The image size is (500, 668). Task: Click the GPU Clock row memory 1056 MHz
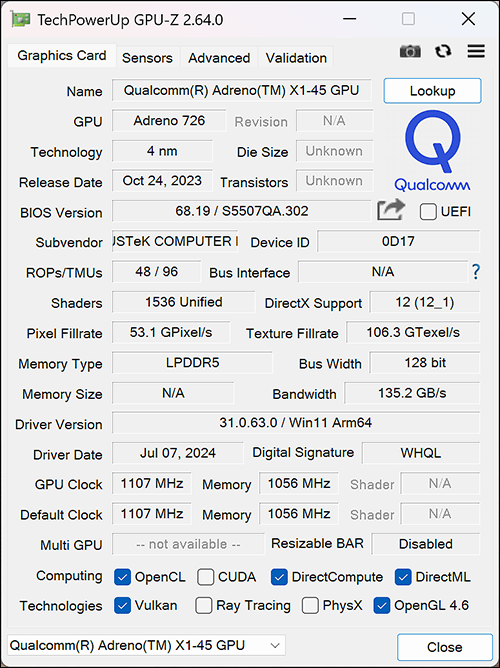(x=299, y=484)
